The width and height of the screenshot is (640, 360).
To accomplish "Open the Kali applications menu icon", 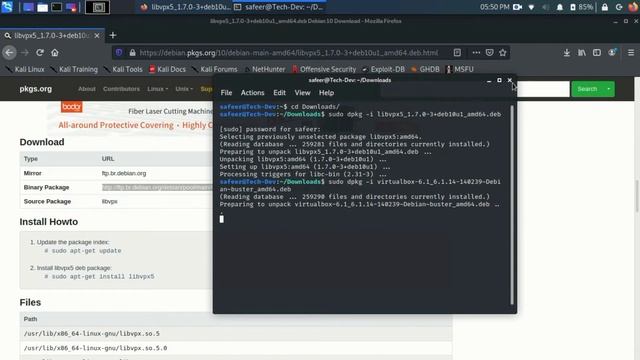I will point(7,7).
